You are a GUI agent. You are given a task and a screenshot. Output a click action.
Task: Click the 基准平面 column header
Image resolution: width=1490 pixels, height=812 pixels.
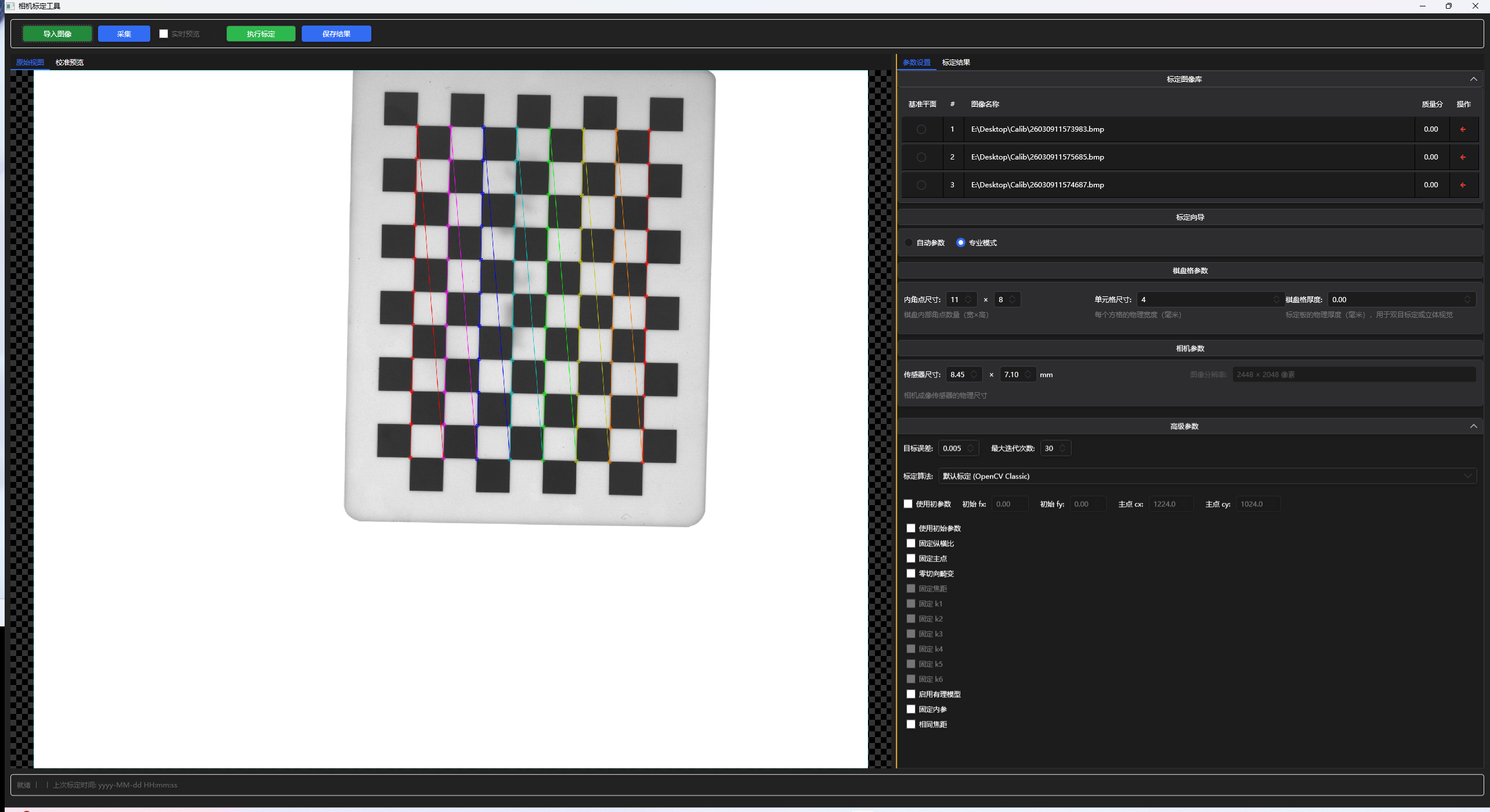tap(922, 104)
